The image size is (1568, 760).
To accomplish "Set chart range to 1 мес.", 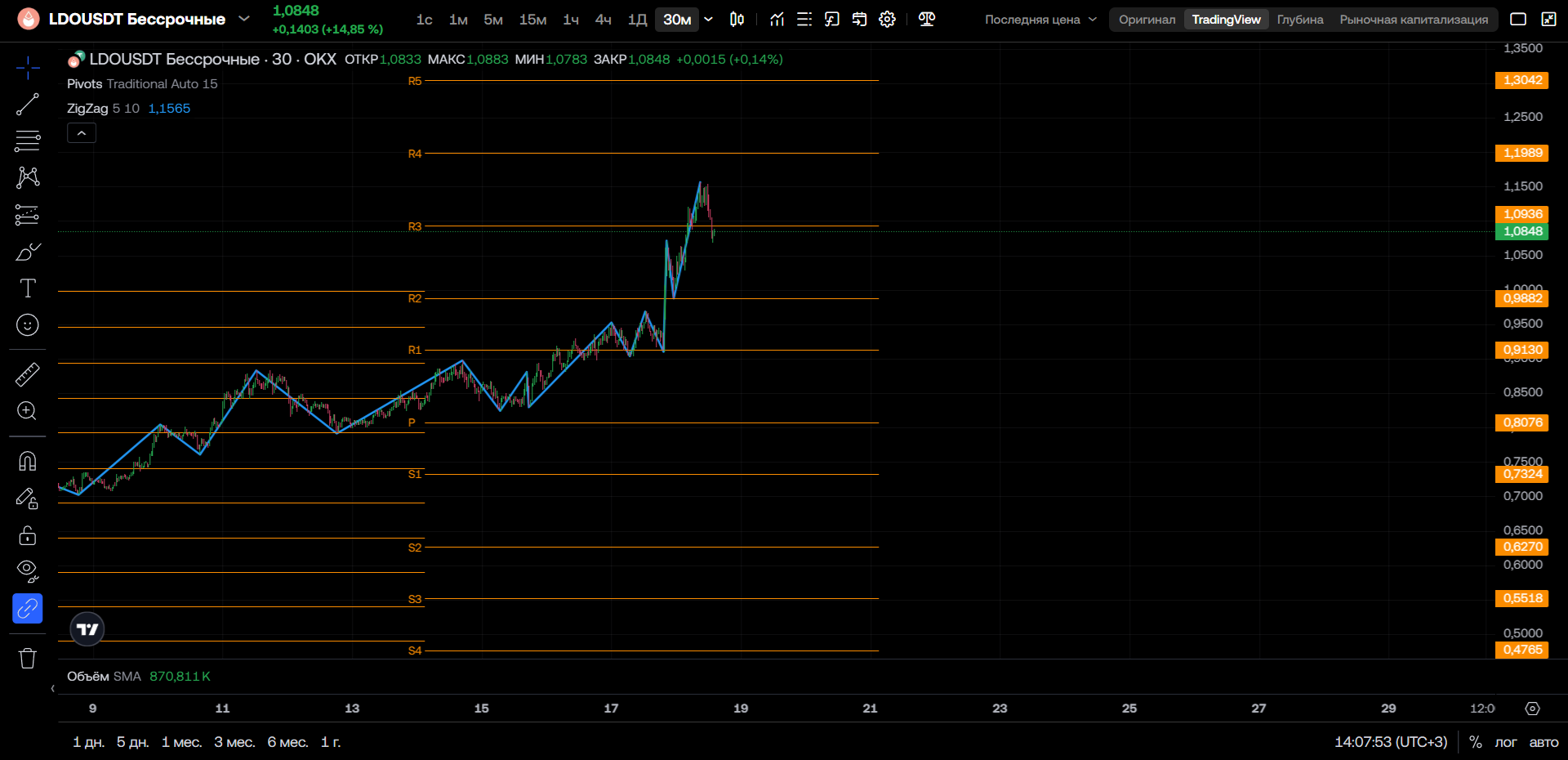I will [181, 742].
